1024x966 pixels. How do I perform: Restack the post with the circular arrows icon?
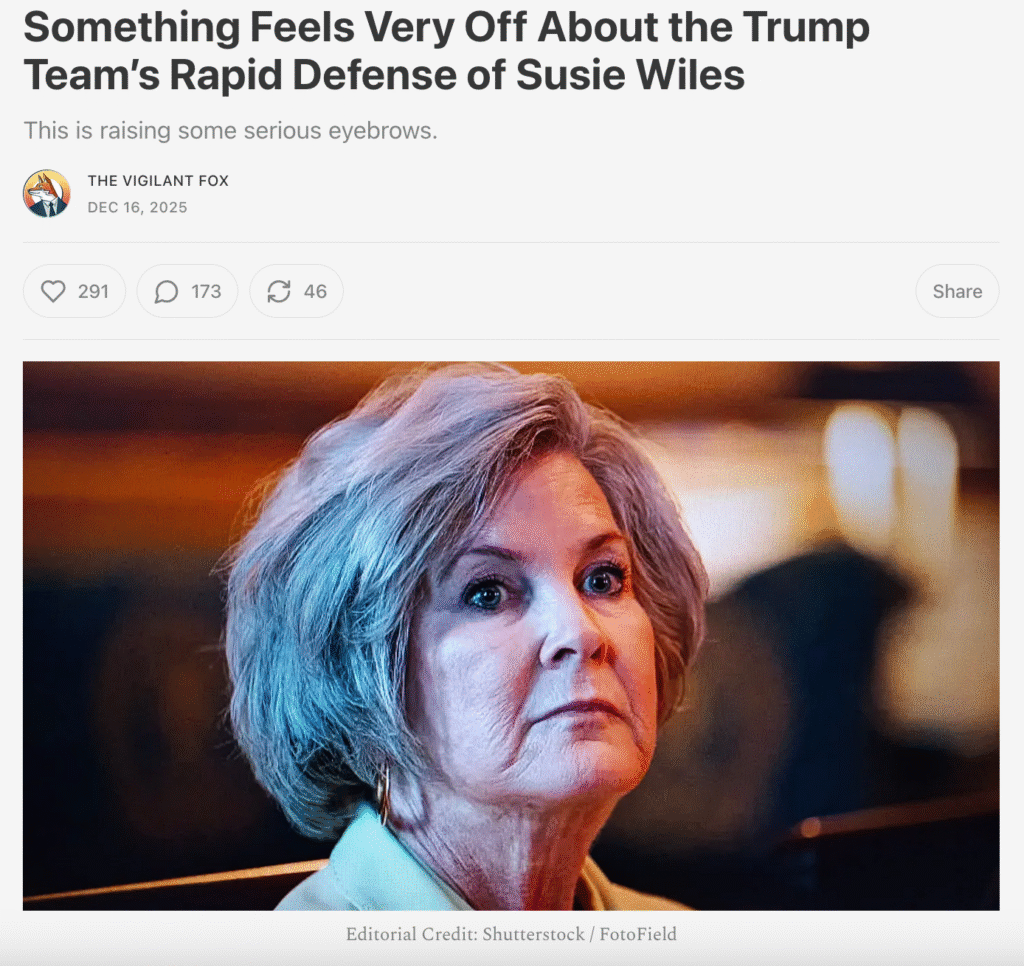279,291
